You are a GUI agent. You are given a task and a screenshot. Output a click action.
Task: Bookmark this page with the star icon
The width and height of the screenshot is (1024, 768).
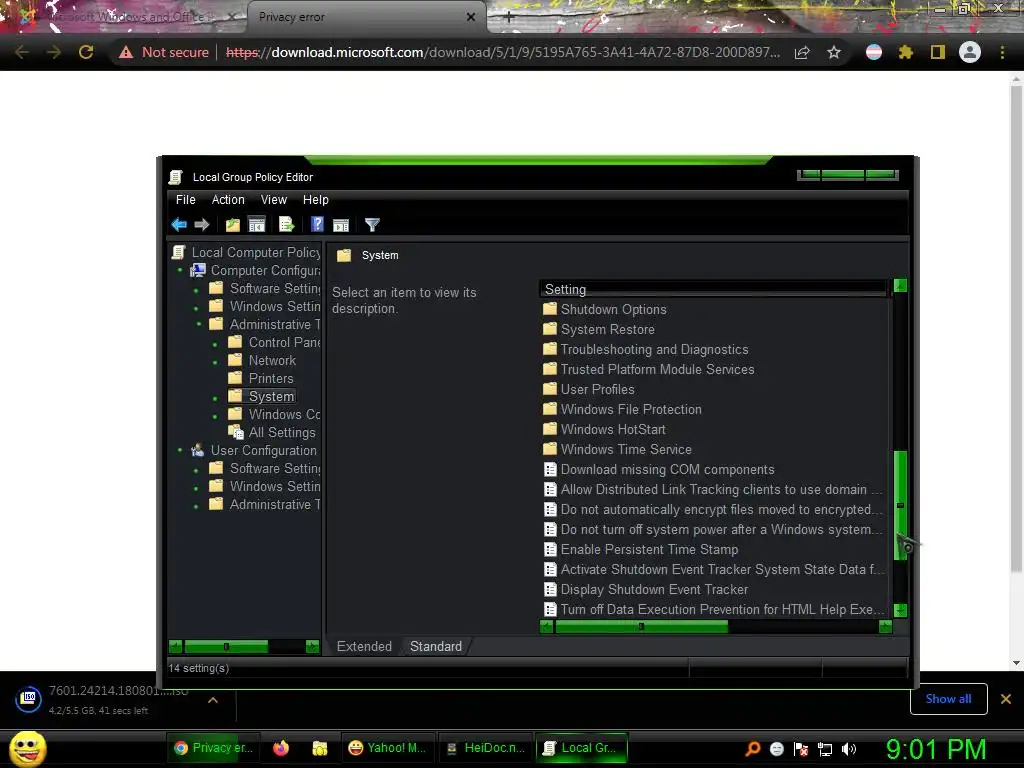[834, 52]
